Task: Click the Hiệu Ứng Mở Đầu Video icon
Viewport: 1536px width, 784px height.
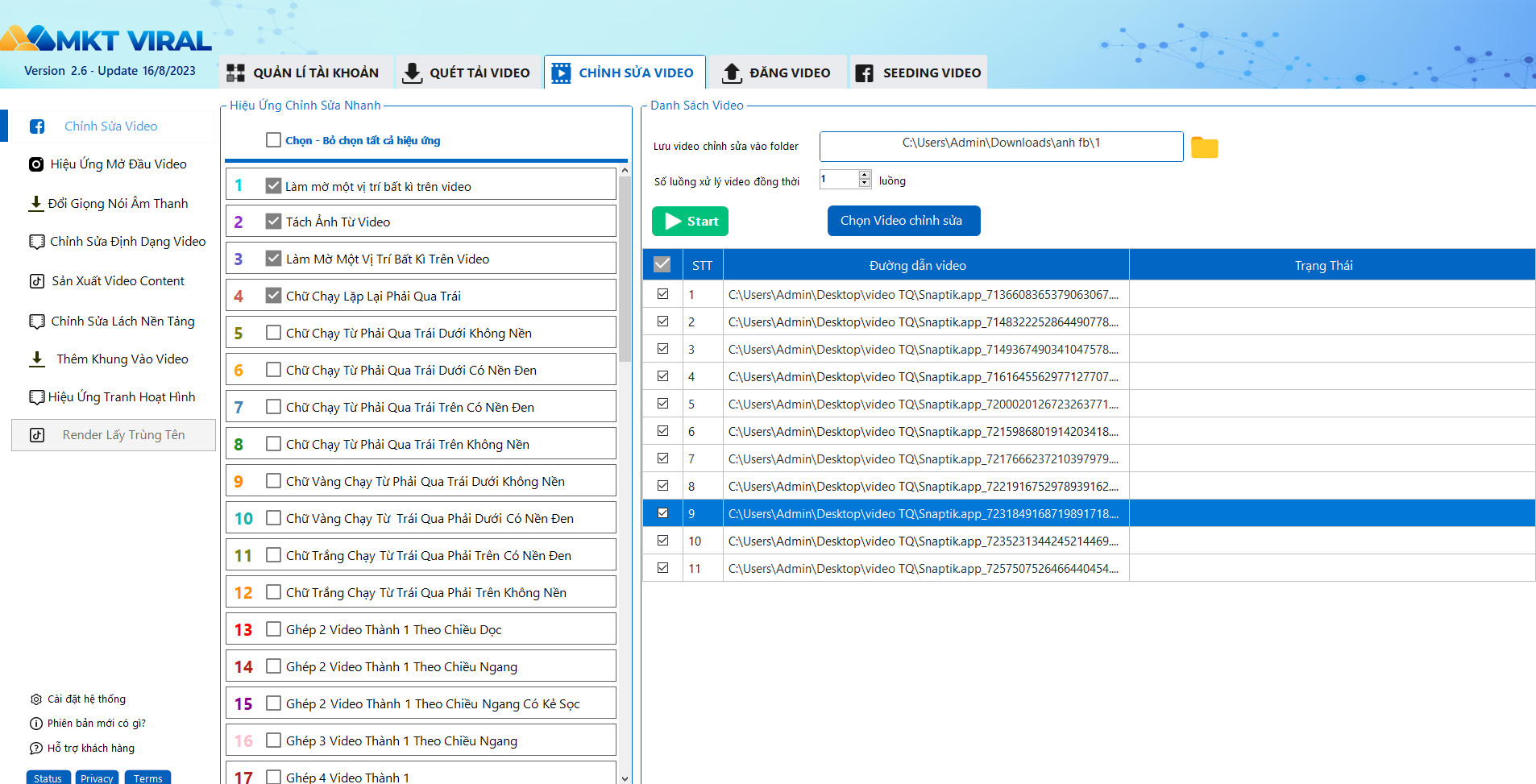Action: (36, 164)
